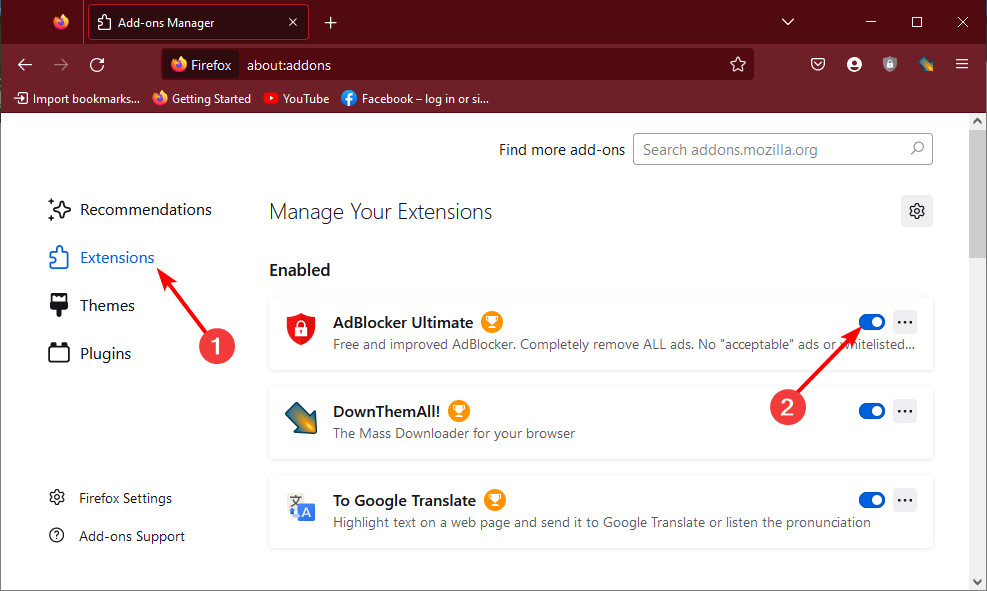Click the DownThemAll! arrow icon

click(301, 418)
